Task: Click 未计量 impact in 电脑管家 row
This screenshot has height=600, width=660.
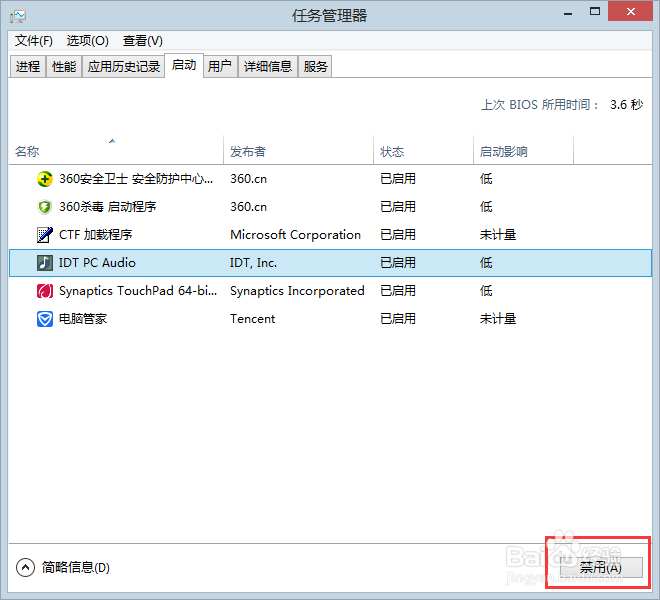Action: 498,319
